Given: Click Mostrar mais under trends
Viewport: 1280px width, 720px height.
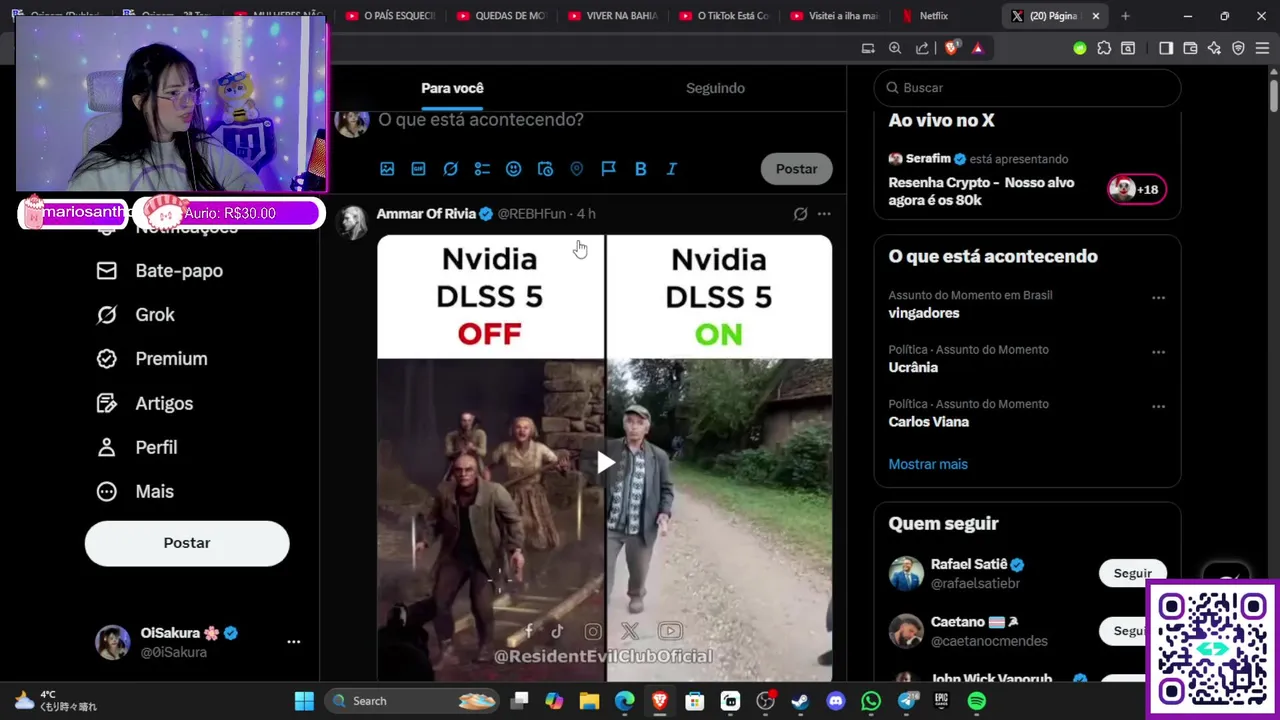Looking at the screenshot, I should [x=928, y=464].
